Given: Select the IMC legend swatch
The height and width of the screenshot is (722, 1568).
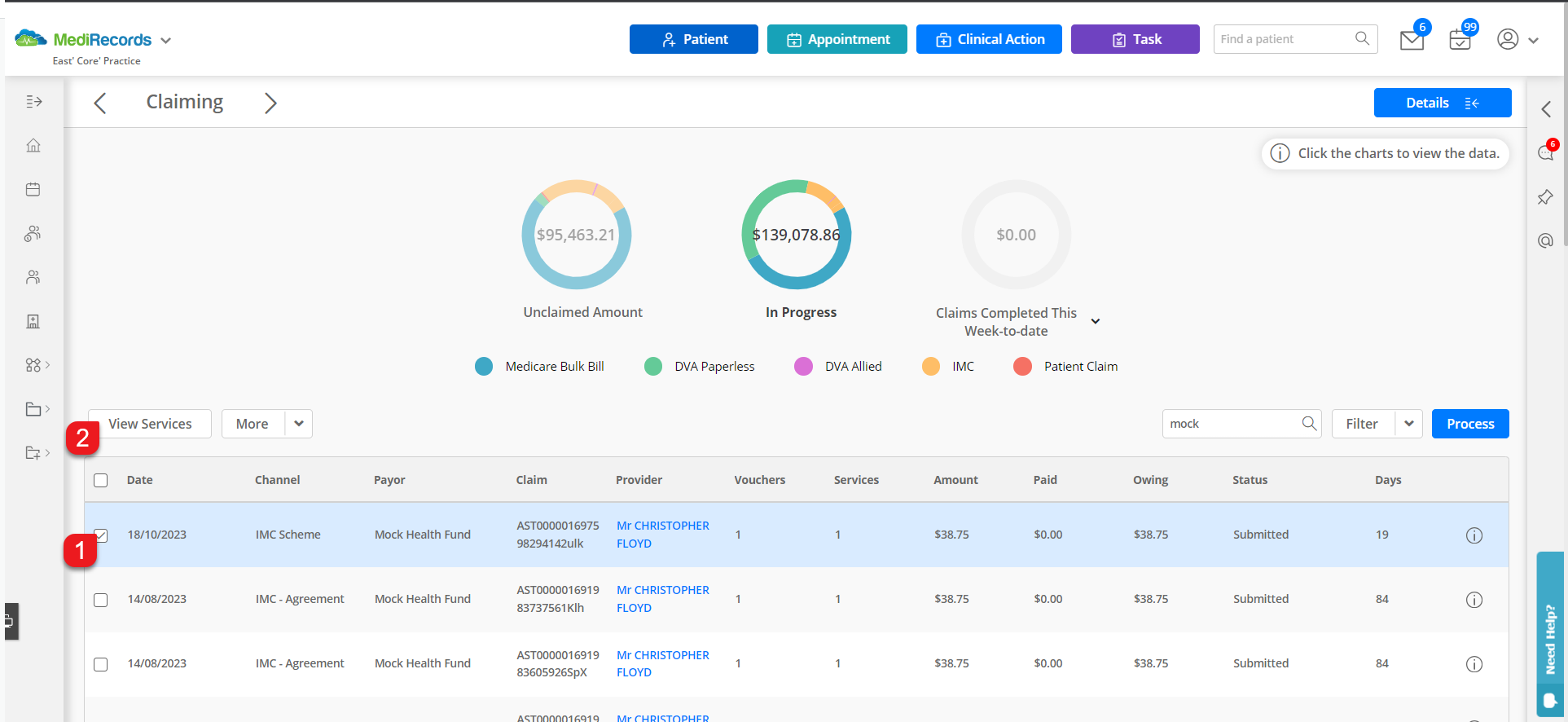Looking at the screenshot, I should coord(931,367).
